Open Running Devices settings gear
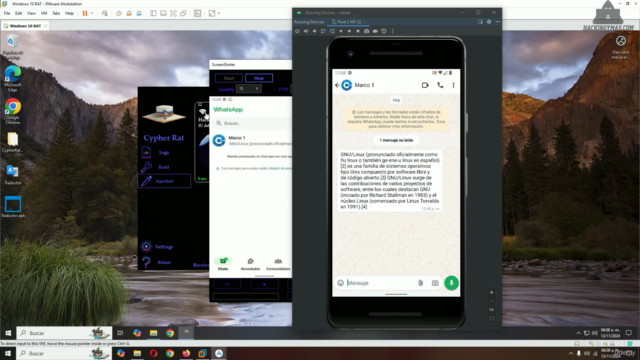This screenshot has width=640, height=360. pyautogui.click(x=489, y=22)
